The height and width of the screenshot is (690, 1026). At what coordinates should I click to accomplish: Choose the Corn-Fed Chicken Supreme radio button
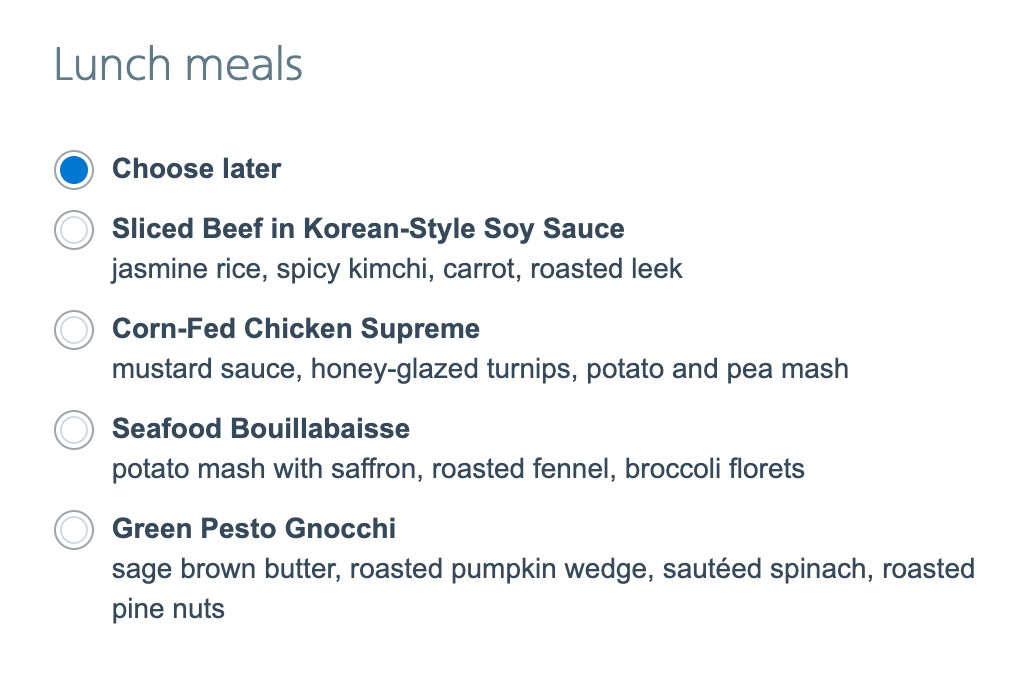(74, 330)
